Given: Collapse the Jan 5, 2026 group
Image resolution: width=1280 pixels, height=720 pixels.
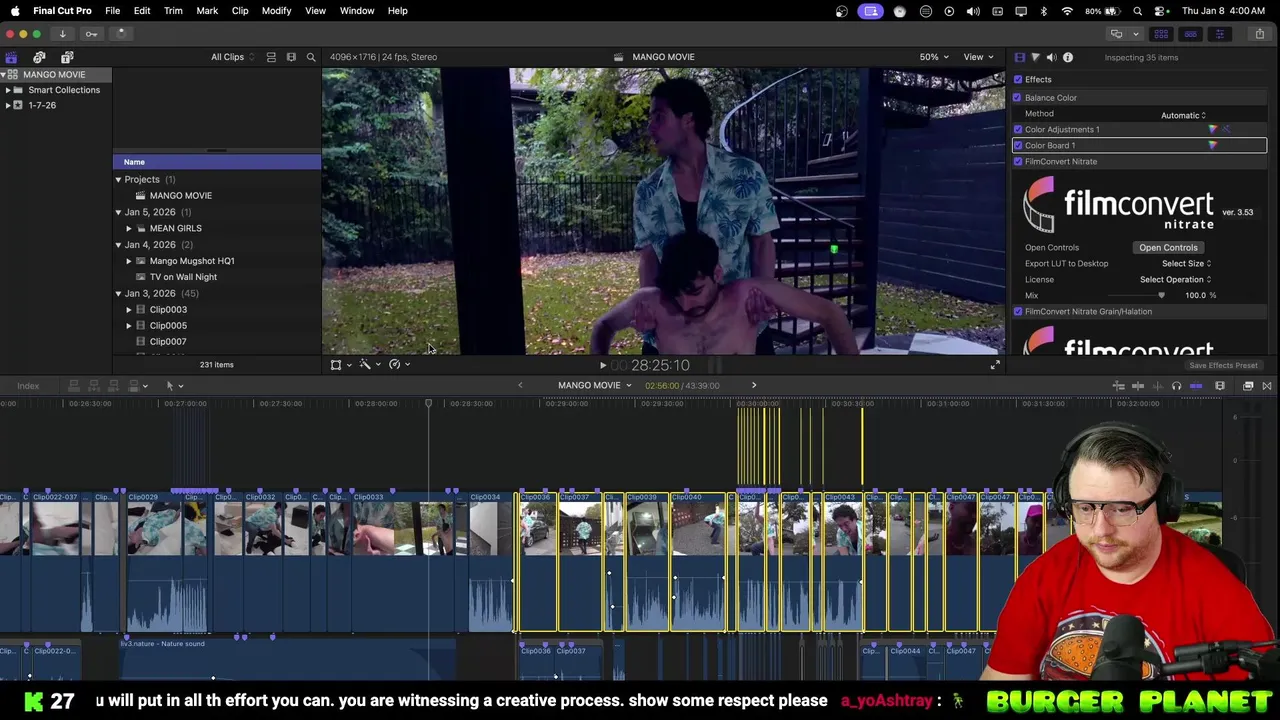Looking at the screenshot, I should pyautogui.click(x=118, y=212).
